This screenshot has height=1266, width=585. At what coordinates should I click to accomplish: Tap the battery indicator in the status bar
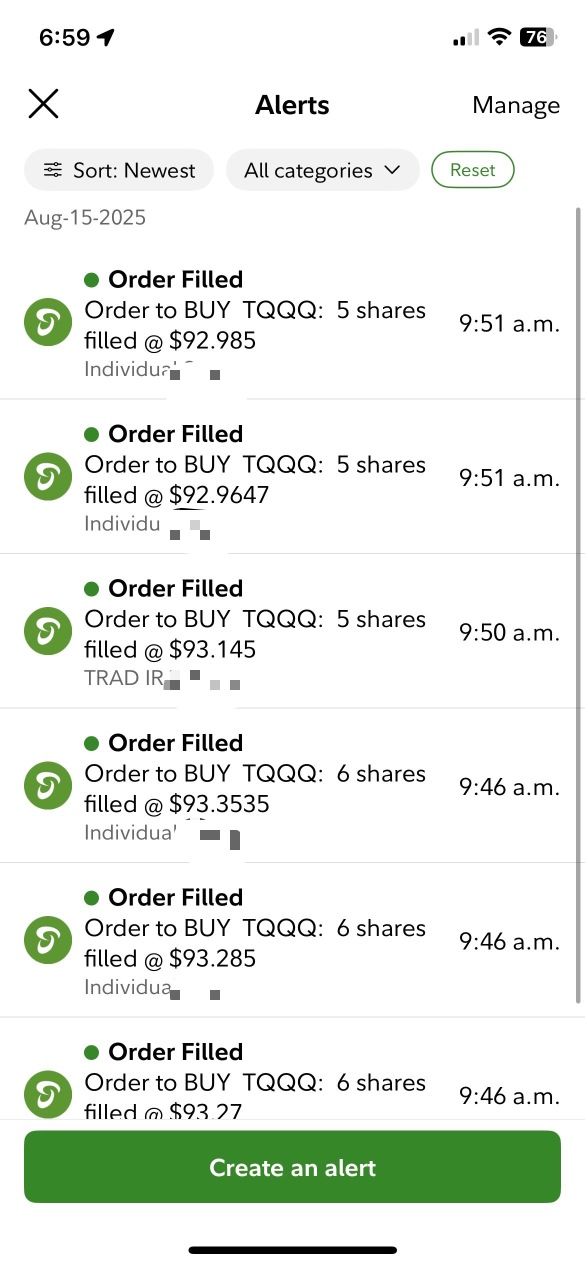click(x=536, y=37)
